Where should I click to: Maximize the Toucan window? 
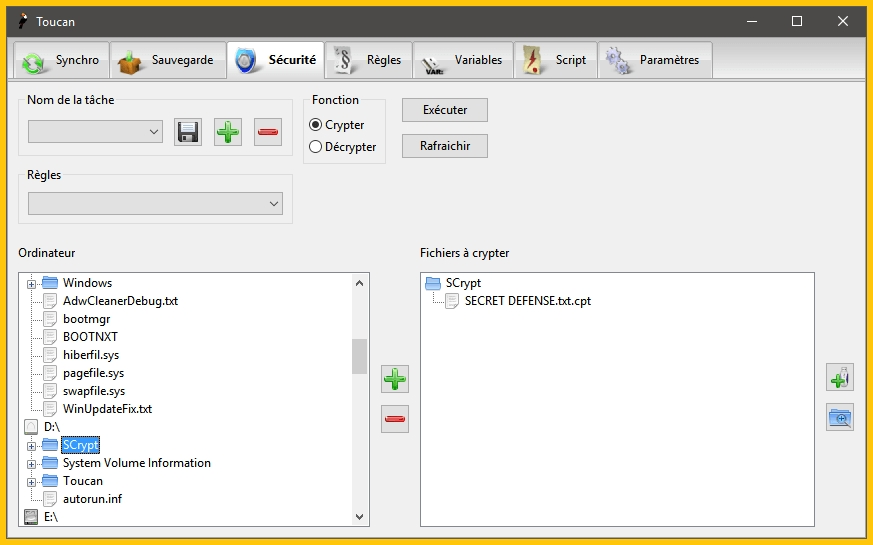pos(797,21)
